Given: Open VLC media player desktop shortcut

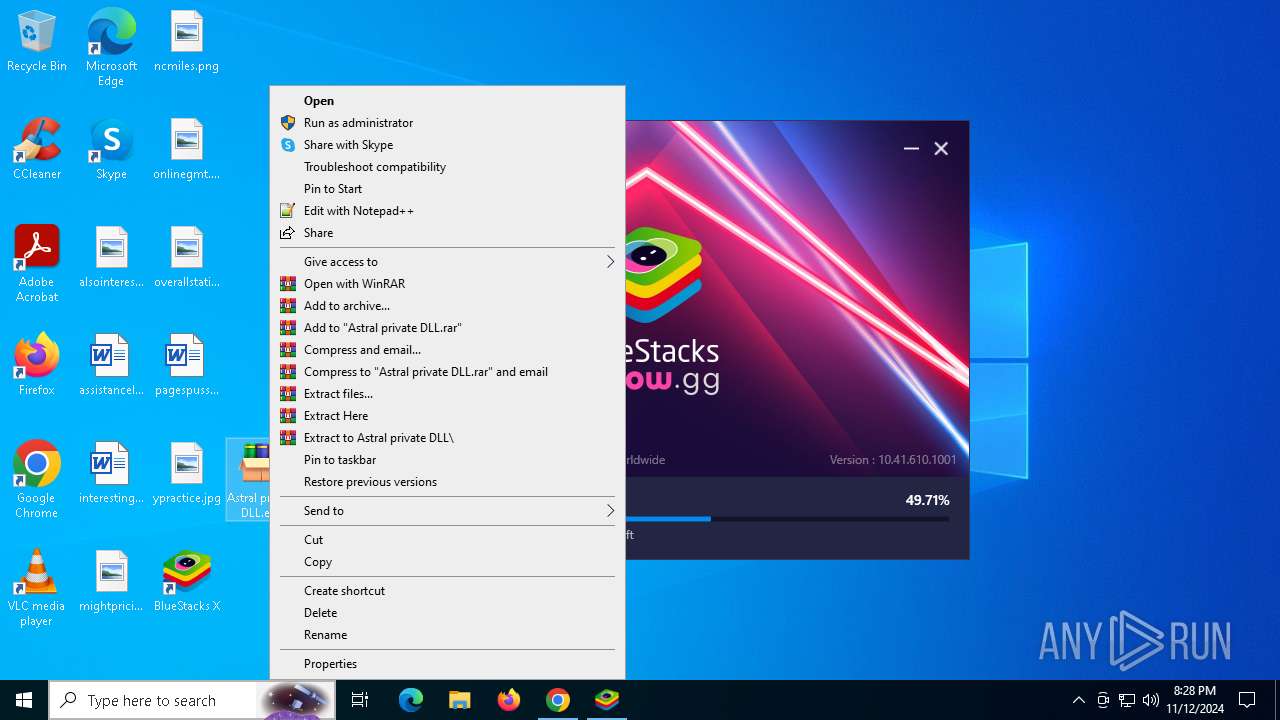Looking at the screenshot, I should [x=37, y=588].
